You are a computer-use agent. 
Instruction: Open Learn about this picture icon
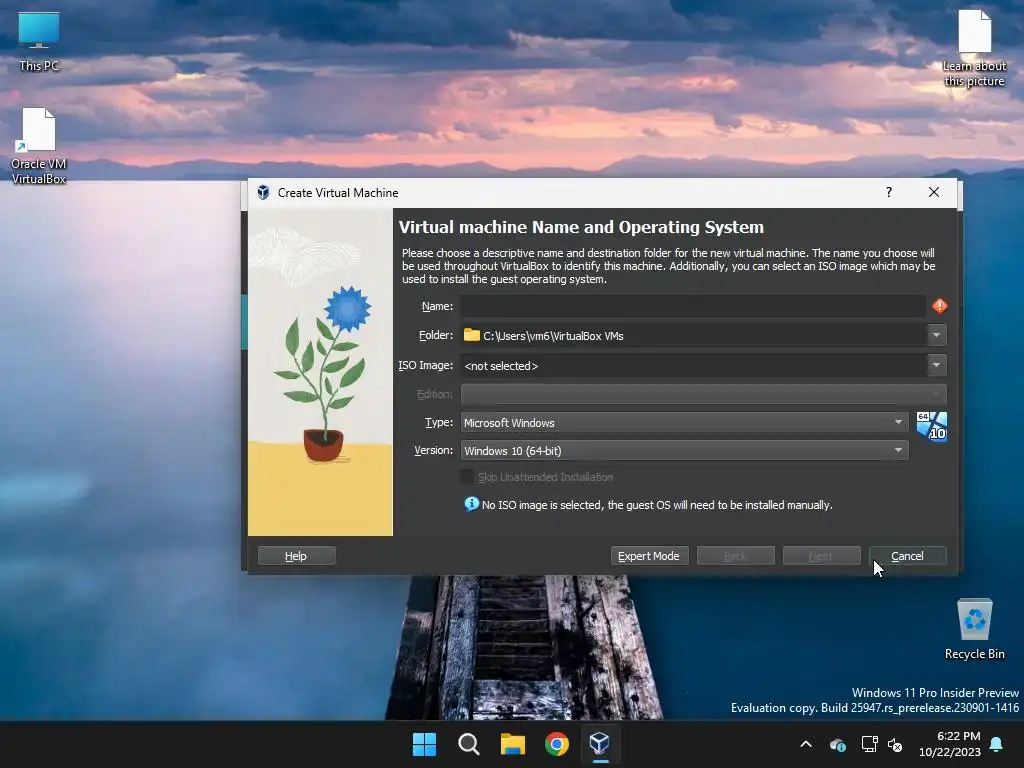click(974, 48)
